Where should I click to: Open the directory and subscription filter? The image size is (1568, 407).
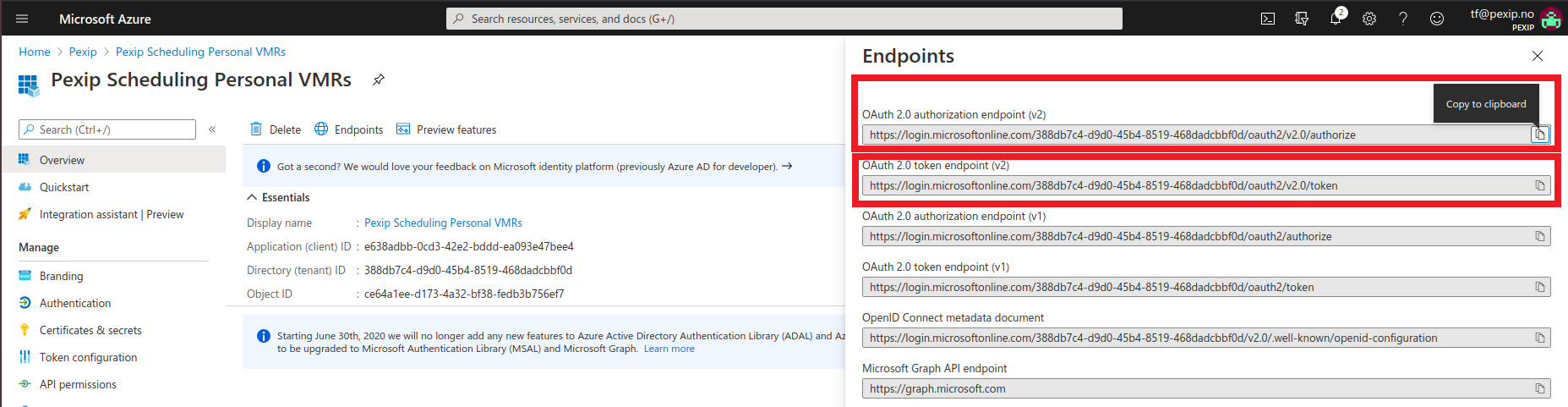pyautogui.click(x=1302, y=19)
